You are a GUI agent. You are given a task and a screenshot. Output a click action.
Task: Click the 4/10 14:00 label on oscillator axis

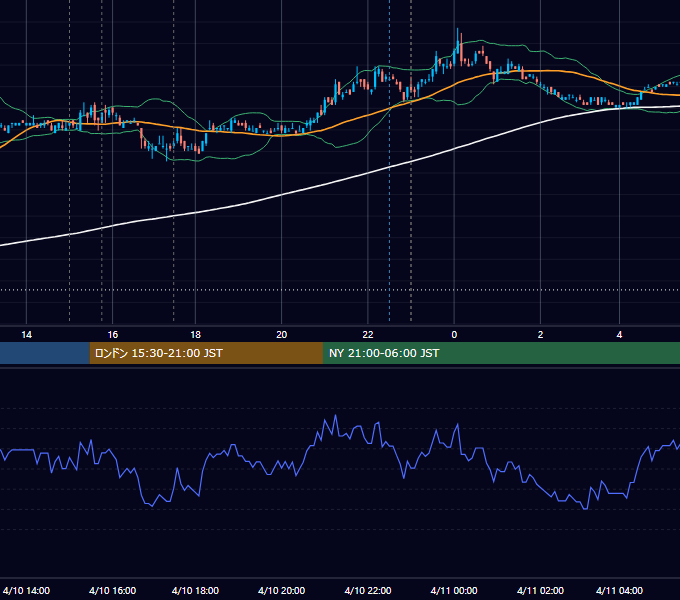(26, 590)
